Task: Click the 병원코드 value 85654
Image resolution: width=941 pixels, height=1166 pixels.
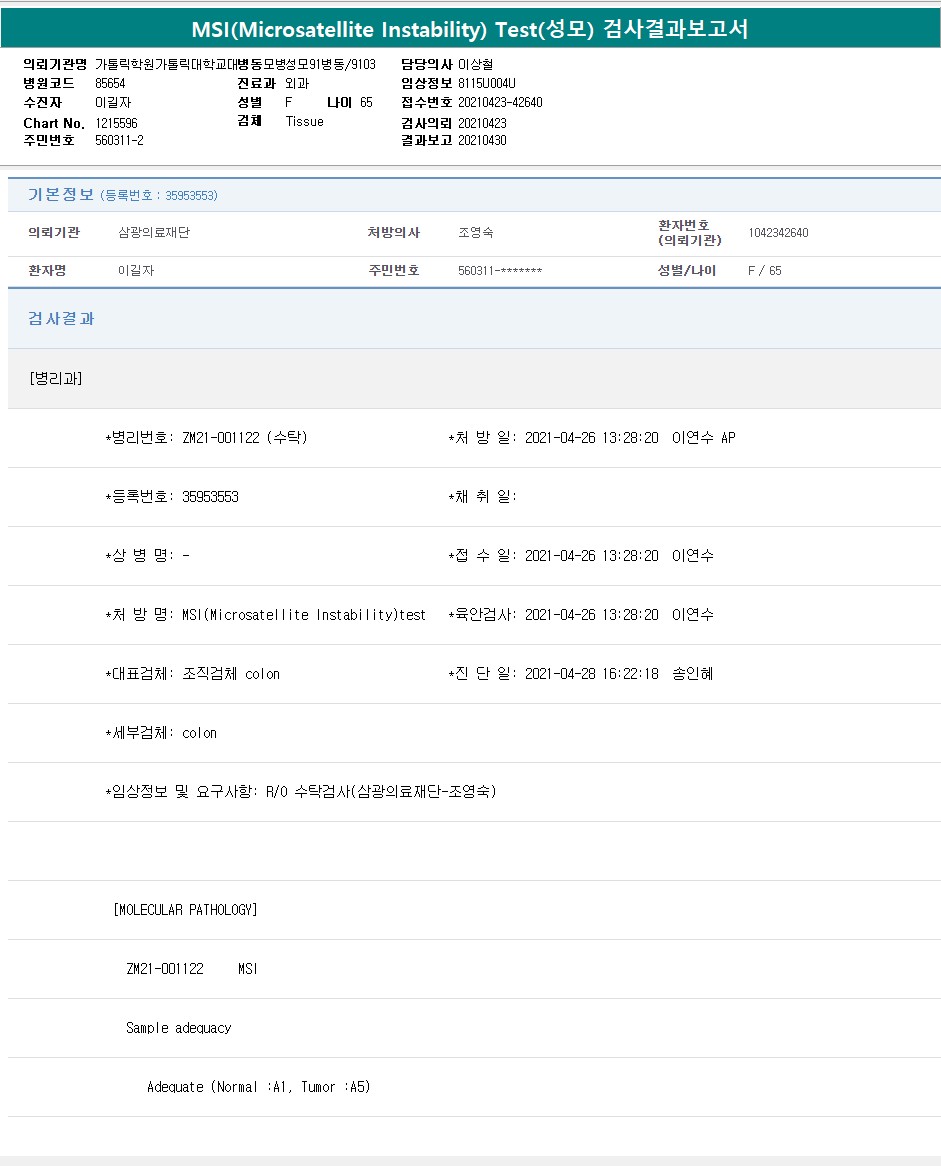Action: (x=110, y=83)
